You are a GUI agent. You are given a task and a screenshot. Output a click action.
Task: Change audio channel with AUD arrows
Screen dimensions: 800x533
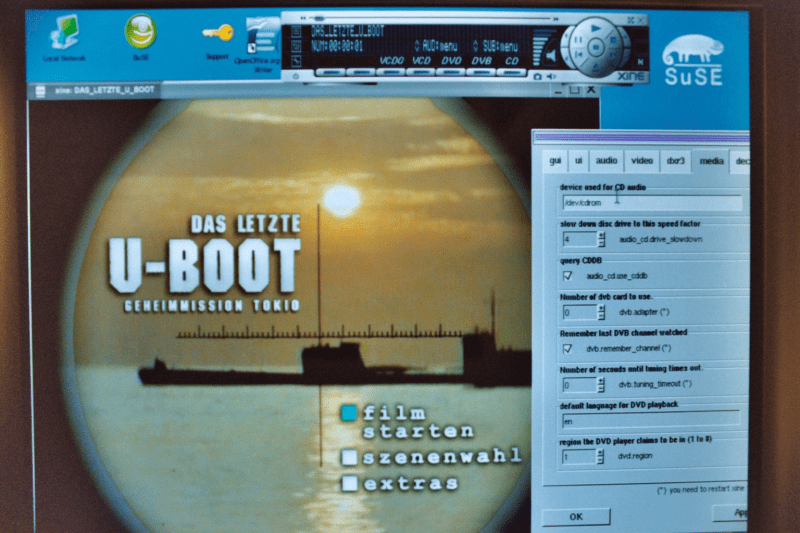[417, 46]
